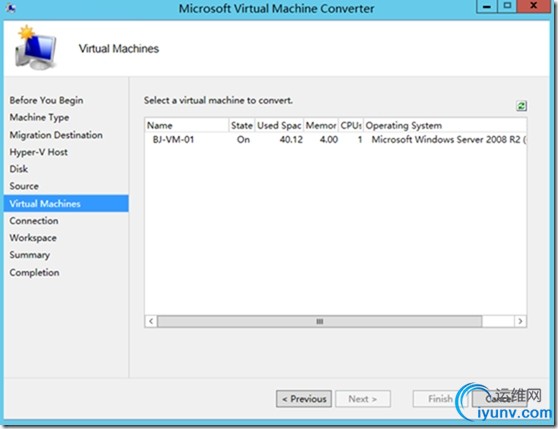This screenshot has width=558, height=429.
Task: Minimize the Virtual Machine Converter window
Action: click(487, 6)
